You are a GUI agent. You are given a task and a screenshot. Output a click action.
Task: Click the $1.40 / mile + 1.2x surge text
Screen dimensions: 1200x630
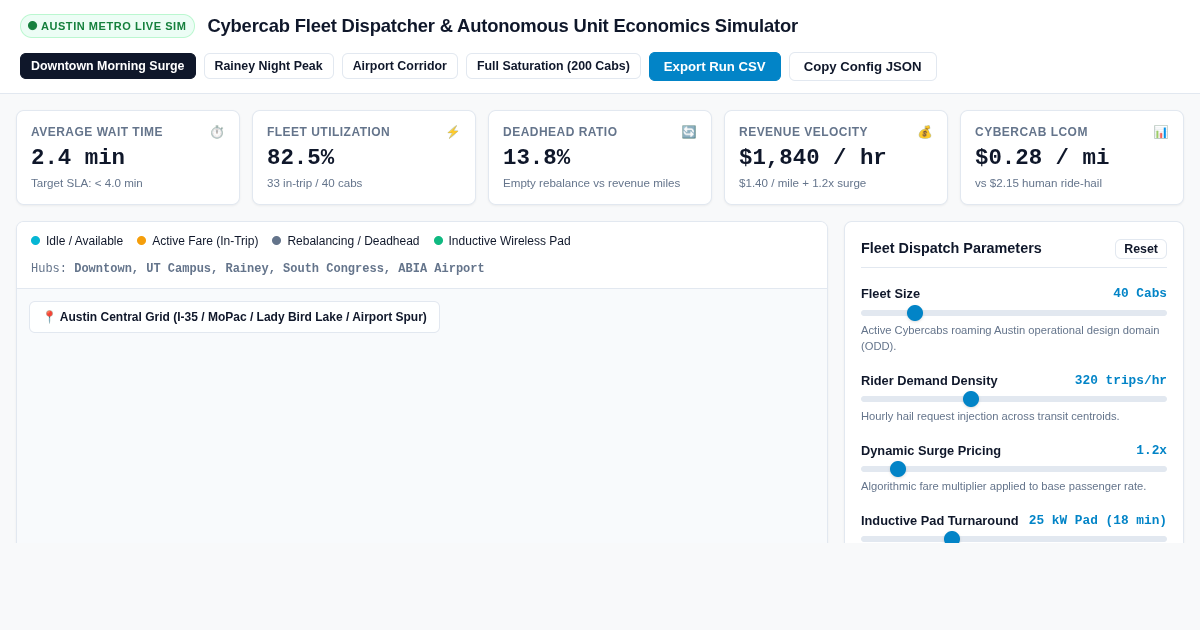[803, 183]
